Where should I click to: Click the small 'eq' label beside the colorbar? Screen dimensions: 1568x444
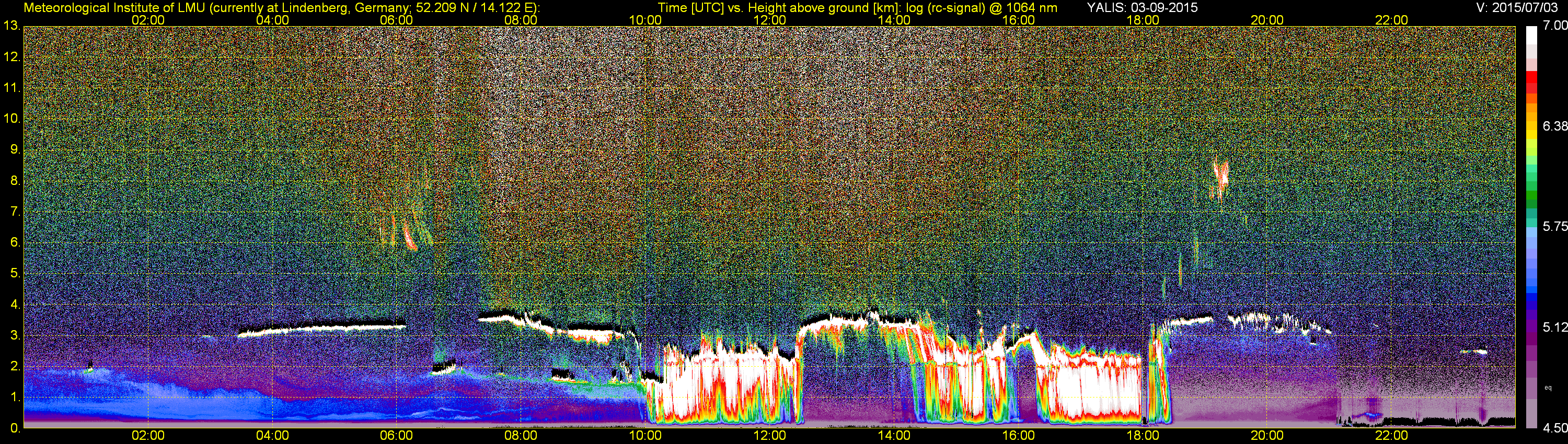point(1549,388)
